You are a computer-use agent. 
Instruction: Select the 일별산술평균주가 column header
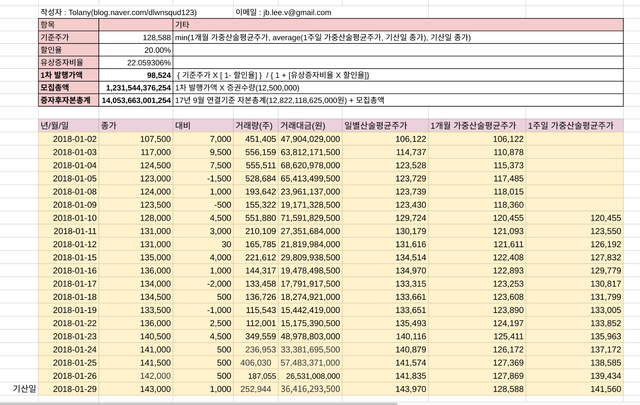click(385, 126)
